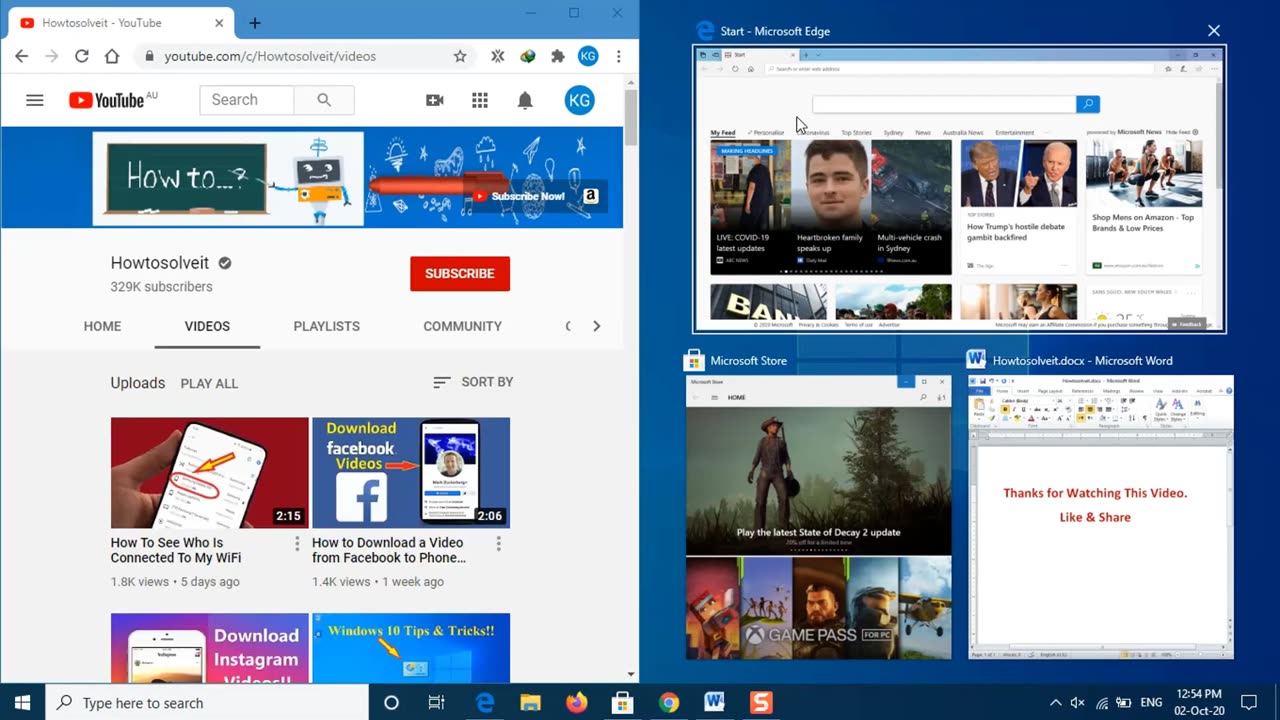Viewport: 1280px width, 720px height.
Task: Open the COMMUNITY channel tab
Action: (462, 326)
